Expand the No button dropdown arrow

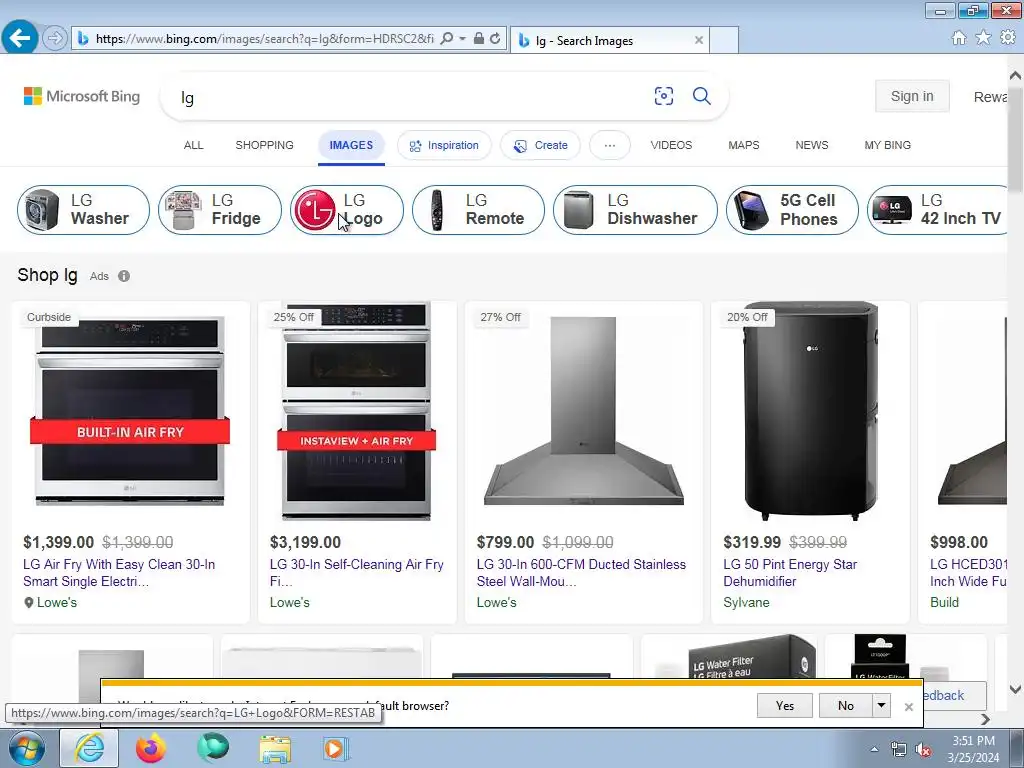[882, 705]
